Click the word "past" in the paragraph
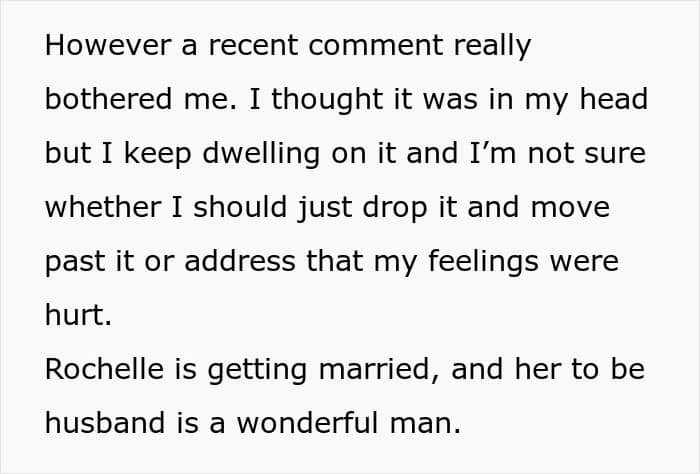This screenshot has width=700, height=474. (x=74, y=261)
